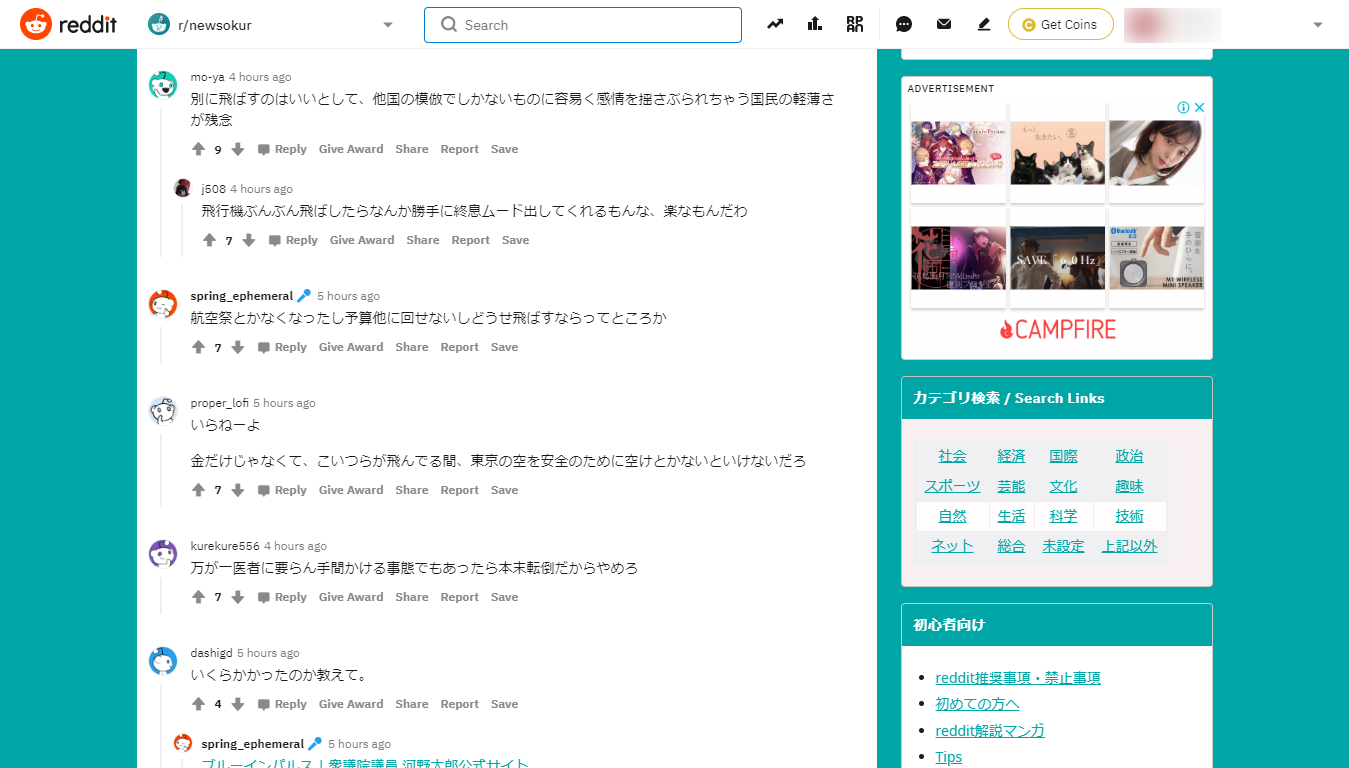Collapse mo-ya's comment thread line

tap(161, 180)
